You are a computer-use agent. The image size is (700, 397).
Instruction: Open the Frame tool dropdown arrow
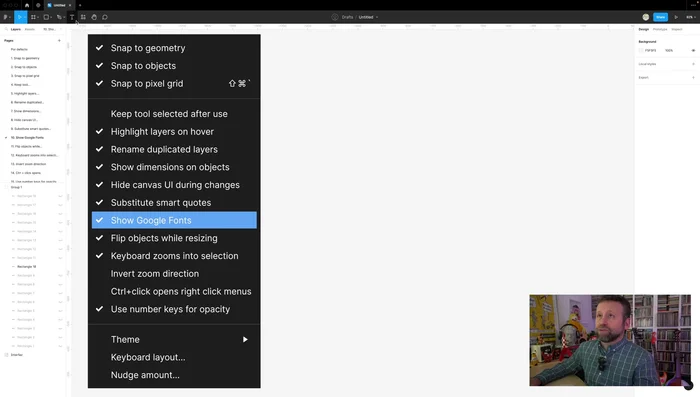(x=38, y=17)
